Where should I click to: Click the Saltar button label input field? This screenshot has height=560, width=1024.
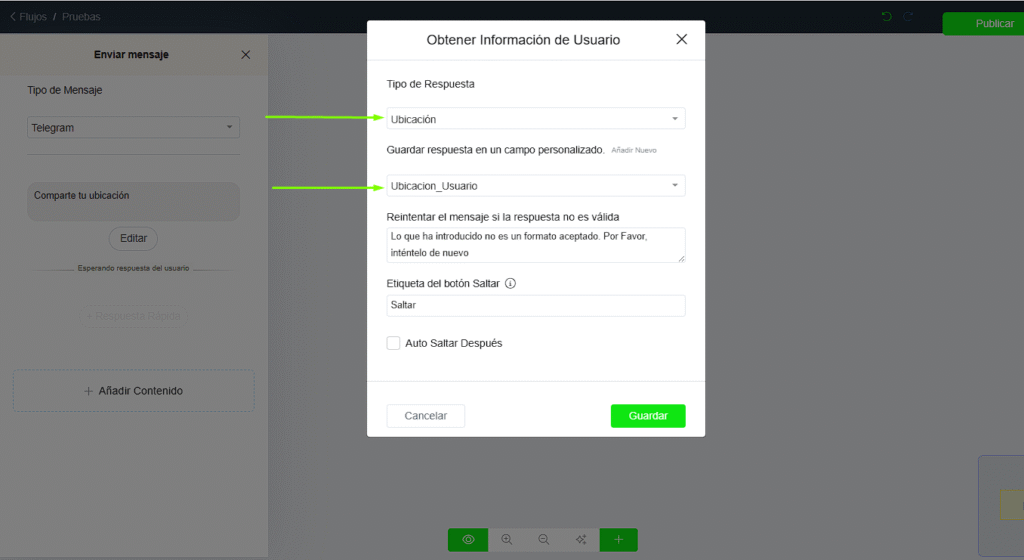(x=536, y=305)
